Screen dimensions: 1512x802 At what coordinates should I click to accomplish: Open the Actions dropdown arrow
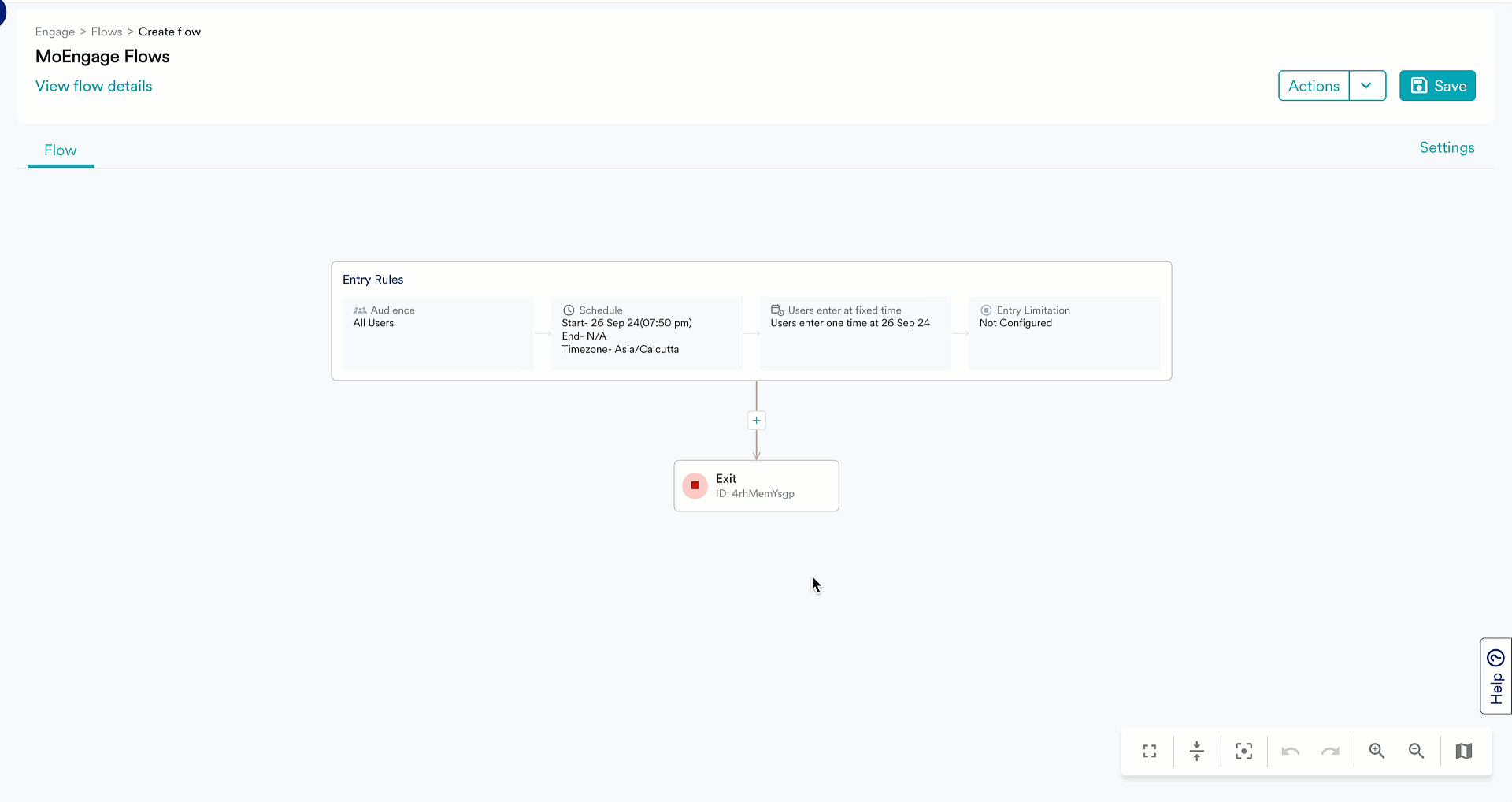tap(1367, 86)
